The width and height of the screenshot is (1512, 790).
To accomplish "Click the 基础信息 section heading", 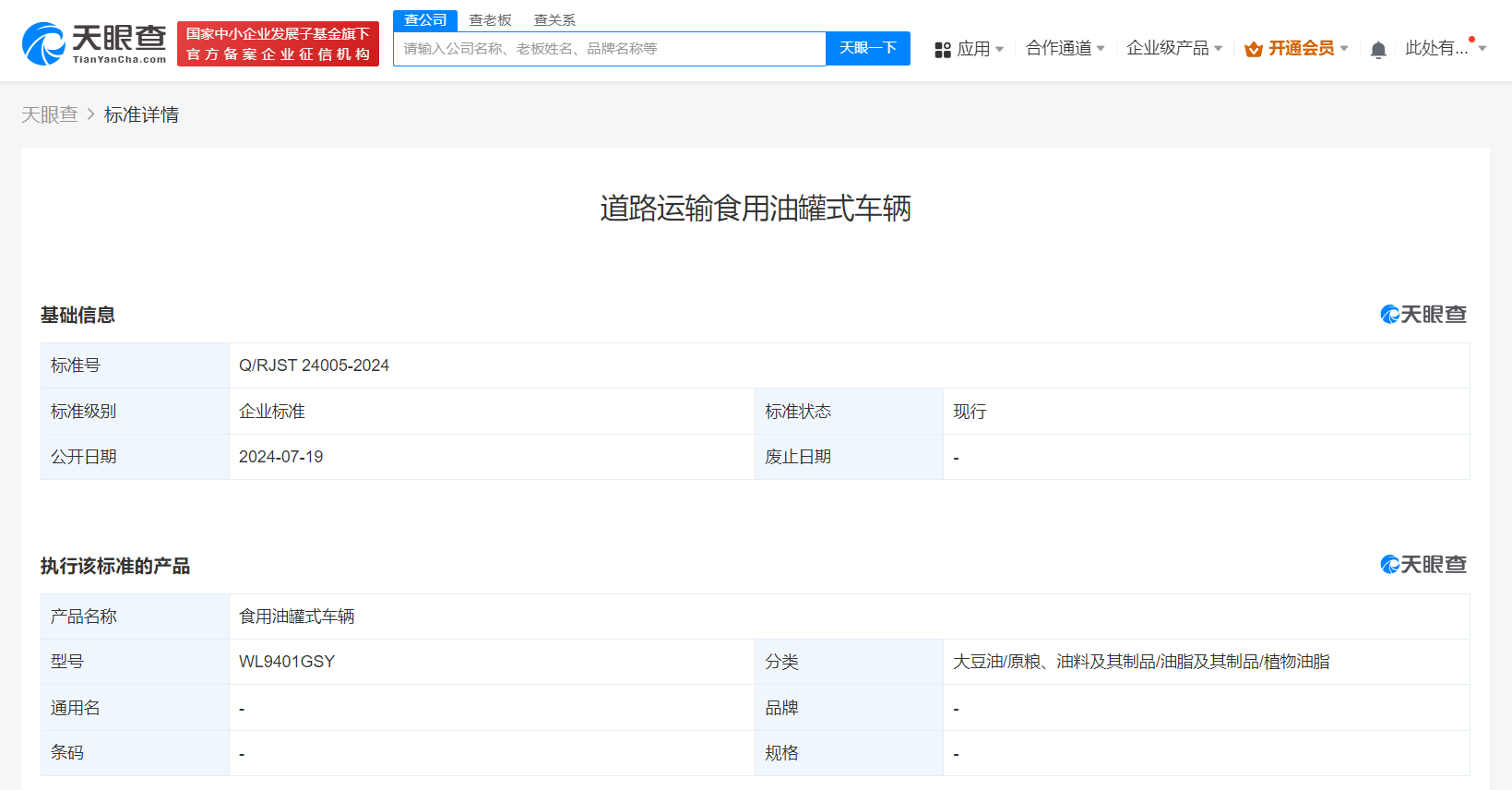I will pos(77,315).
